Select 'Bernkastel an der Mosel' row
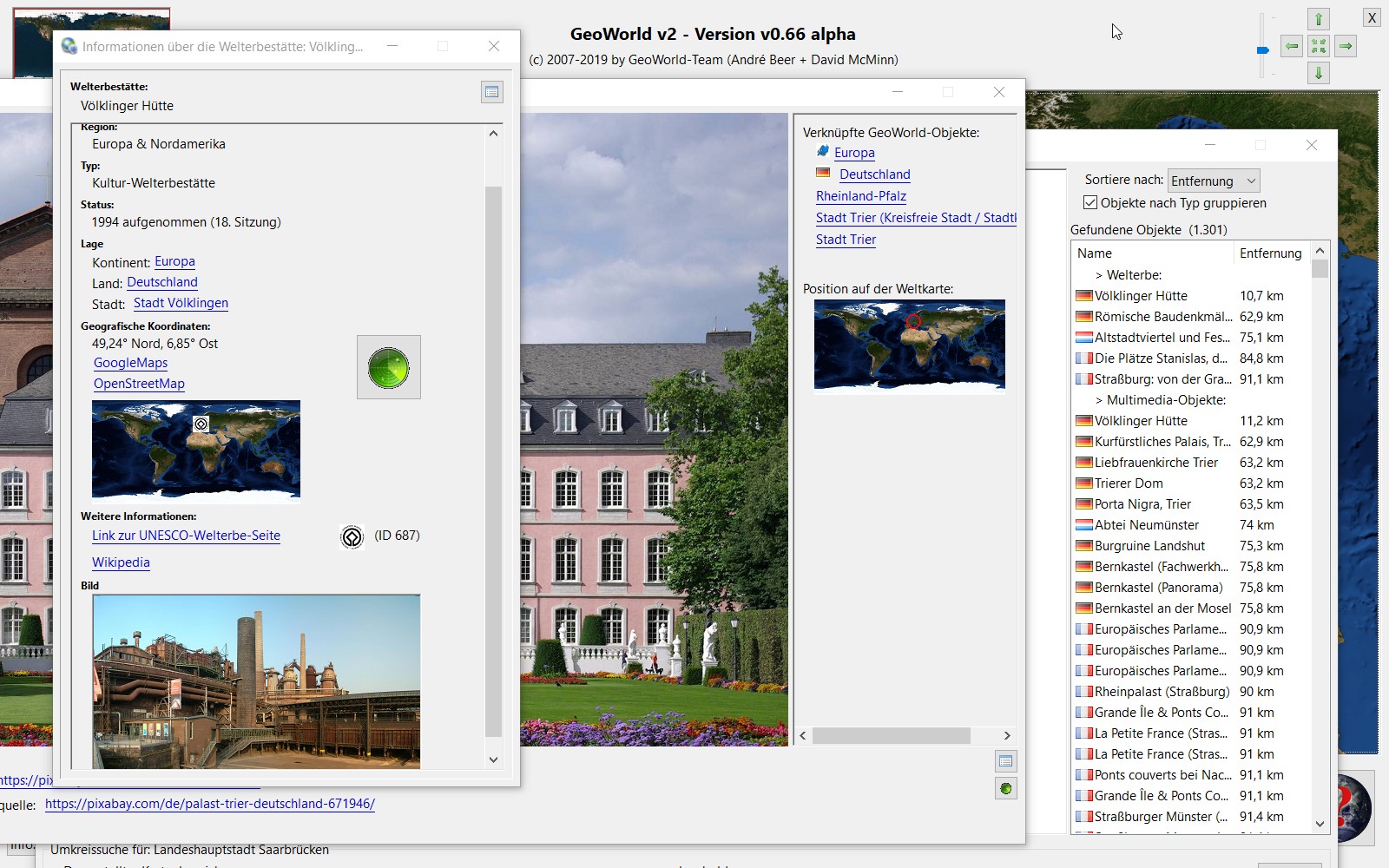Screen dimensions: 1389x868 tap(1191, 608)
